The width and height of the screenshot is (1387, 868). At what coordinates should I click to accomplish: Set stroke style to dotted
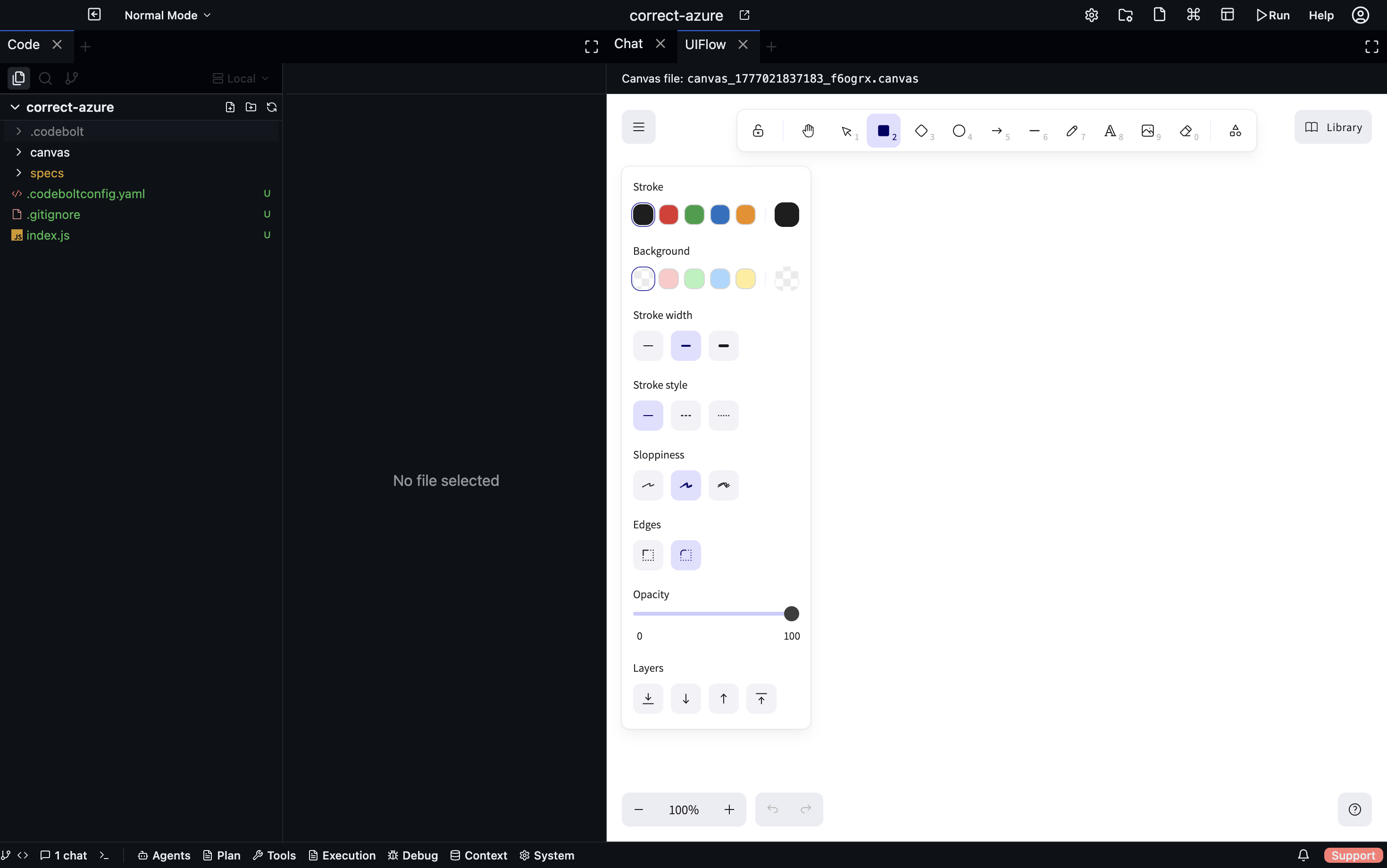pyautogui.click(x=723, y=416)
